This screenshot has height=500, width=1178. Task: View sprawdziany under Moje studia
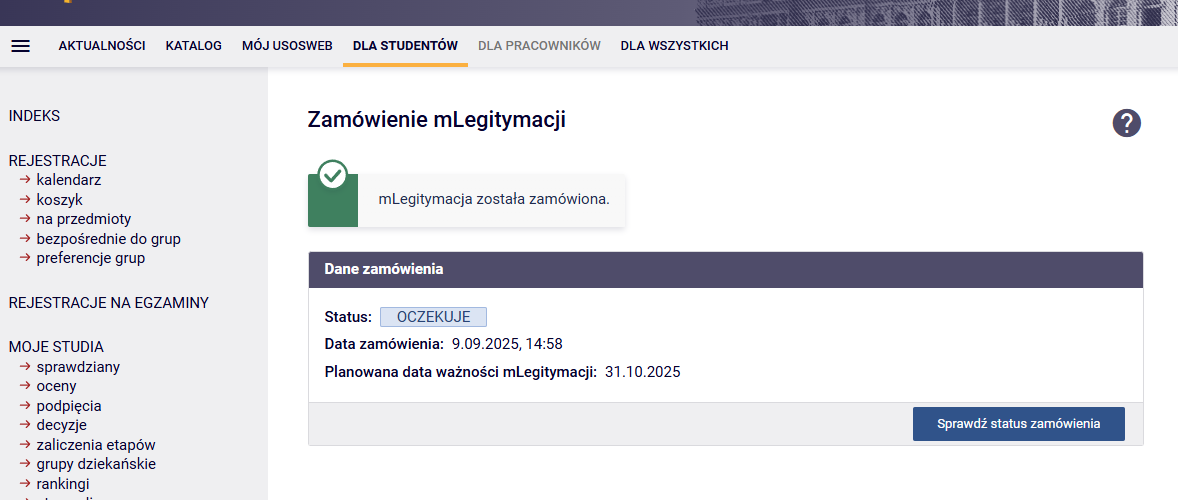coord(78,367)
